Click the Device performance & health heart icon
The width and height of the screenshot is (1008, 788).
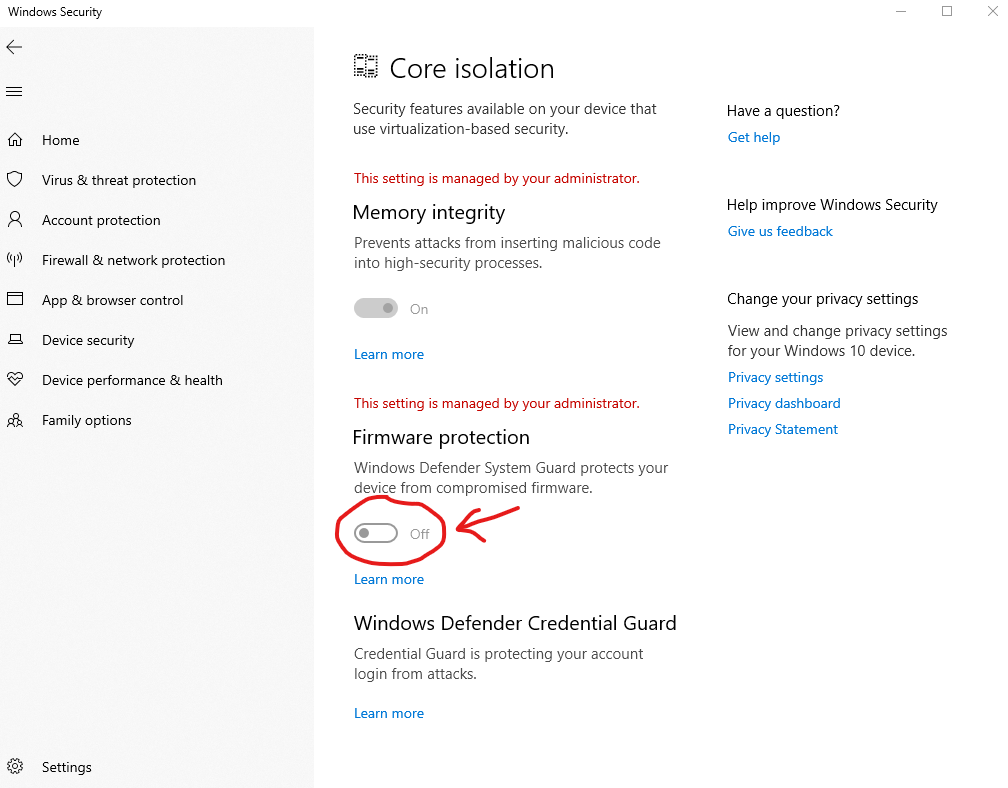[x=15, y=380]
